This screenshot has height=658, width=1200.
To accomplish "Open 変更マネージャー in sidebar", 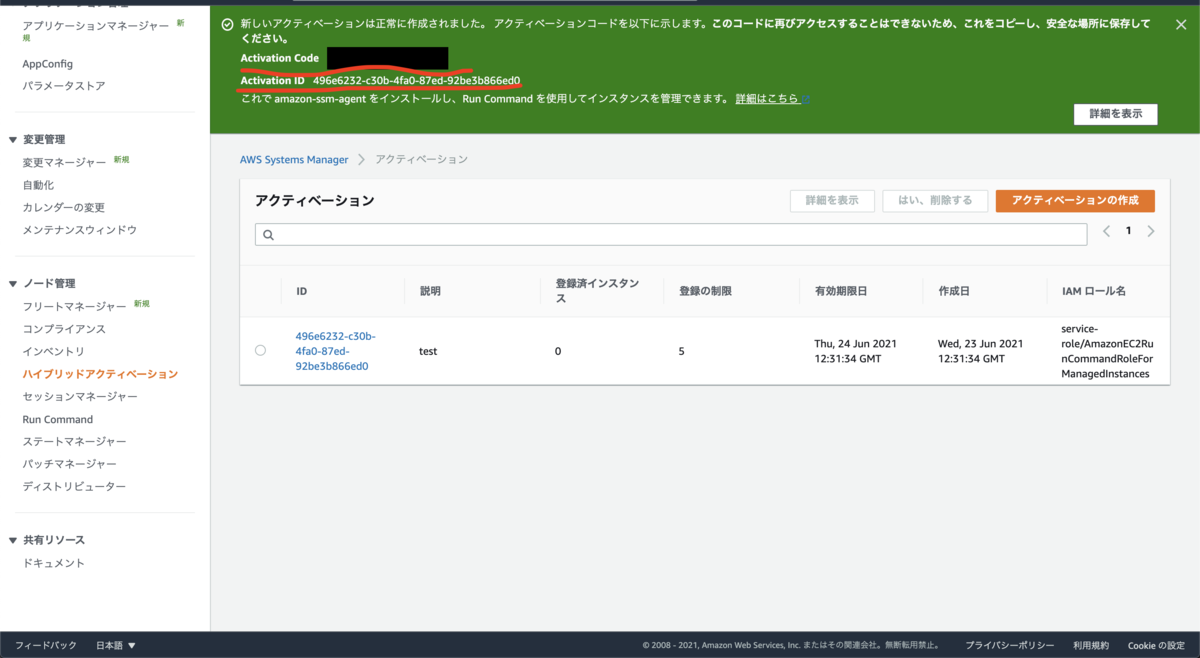I will click(64, 162).
